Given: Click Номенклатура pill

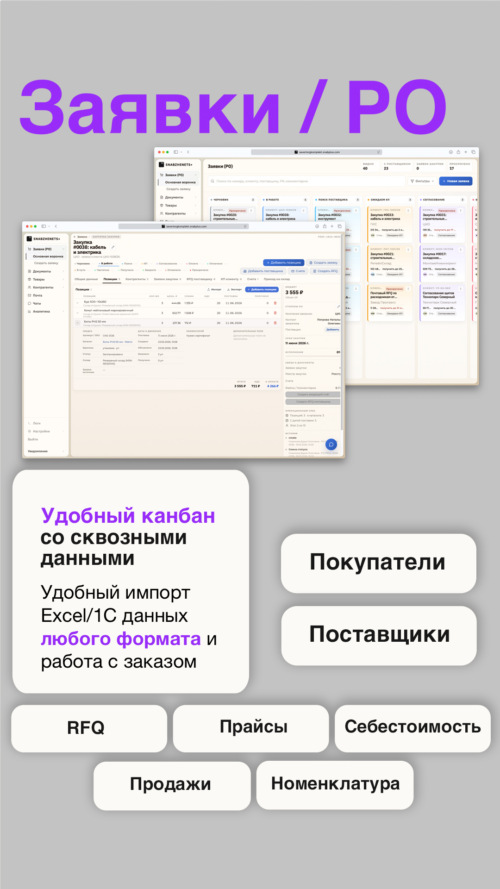Looking at the screenshot, I should (335, 785).
